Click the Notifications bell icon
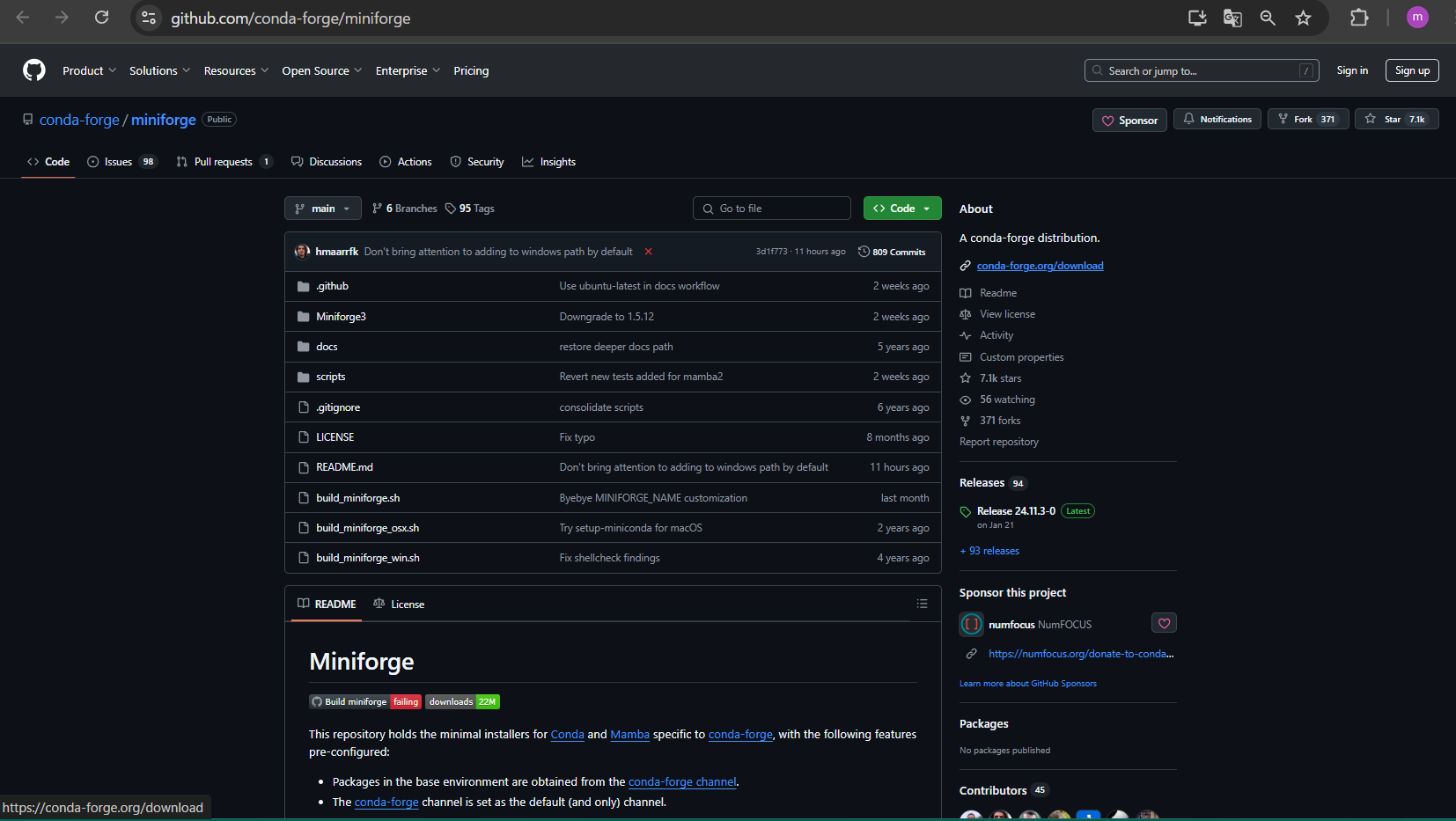Viewport: 1456px width, 821px height. 1190,119
